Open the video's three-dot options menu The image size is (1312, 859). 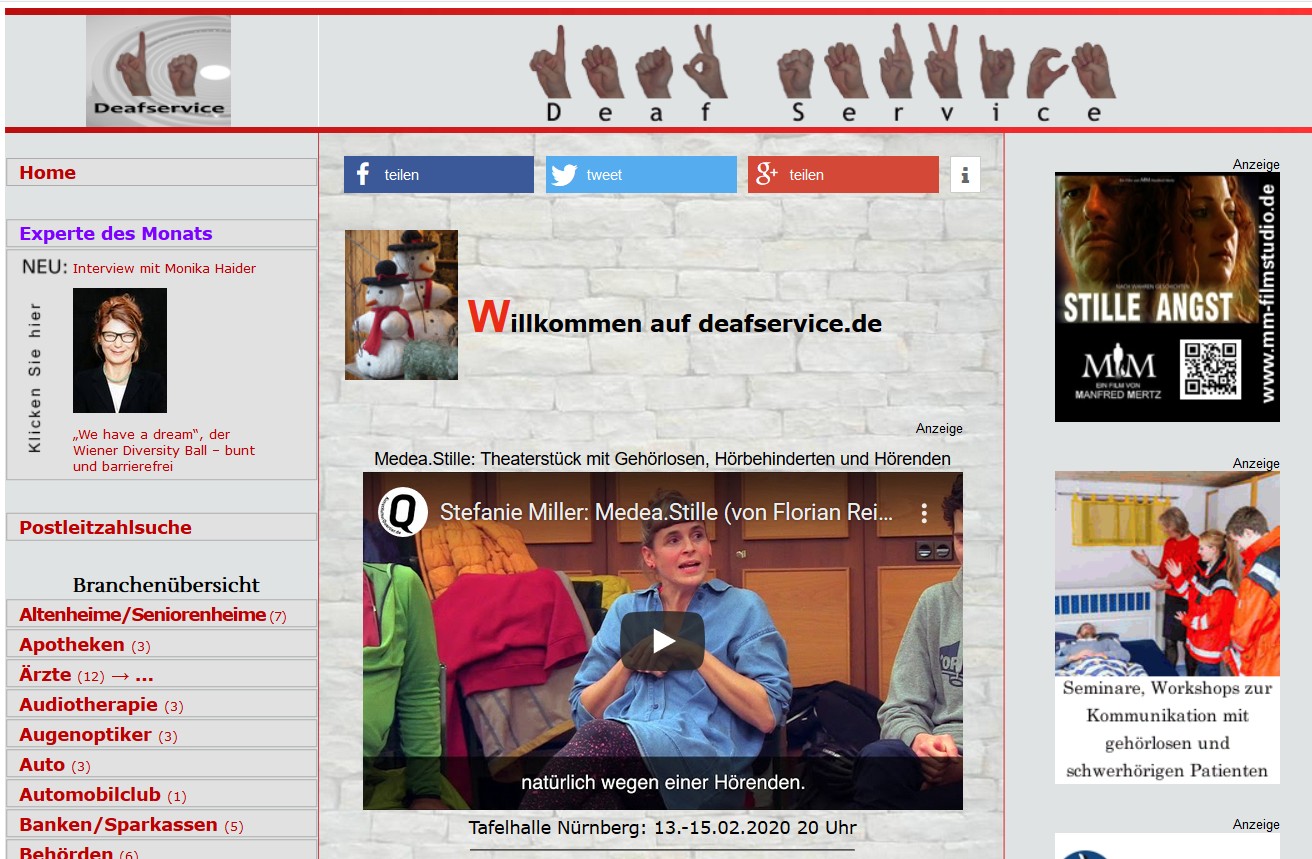924,513
